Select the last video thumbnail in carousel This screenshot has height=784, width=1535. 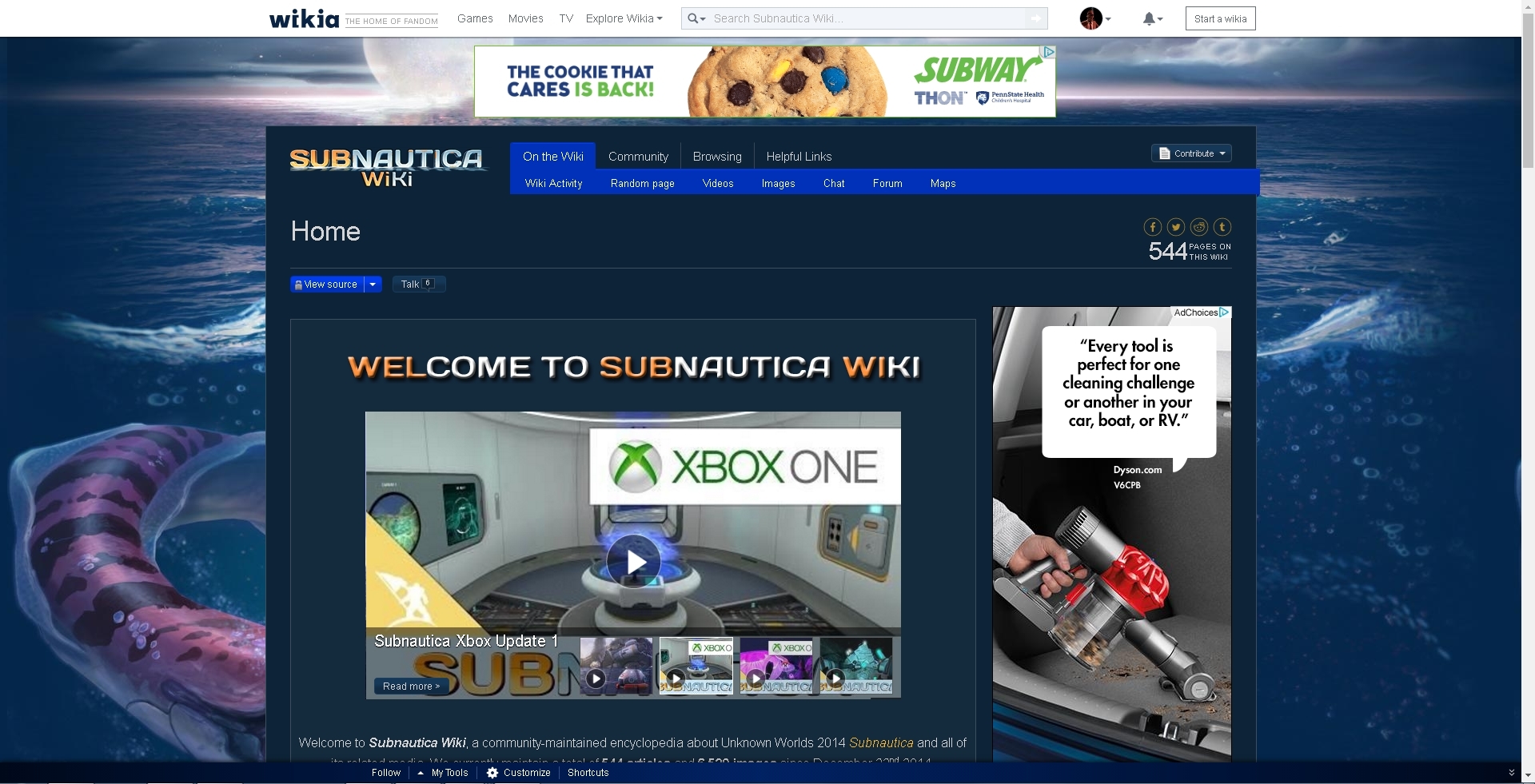(x=855, y=666)
